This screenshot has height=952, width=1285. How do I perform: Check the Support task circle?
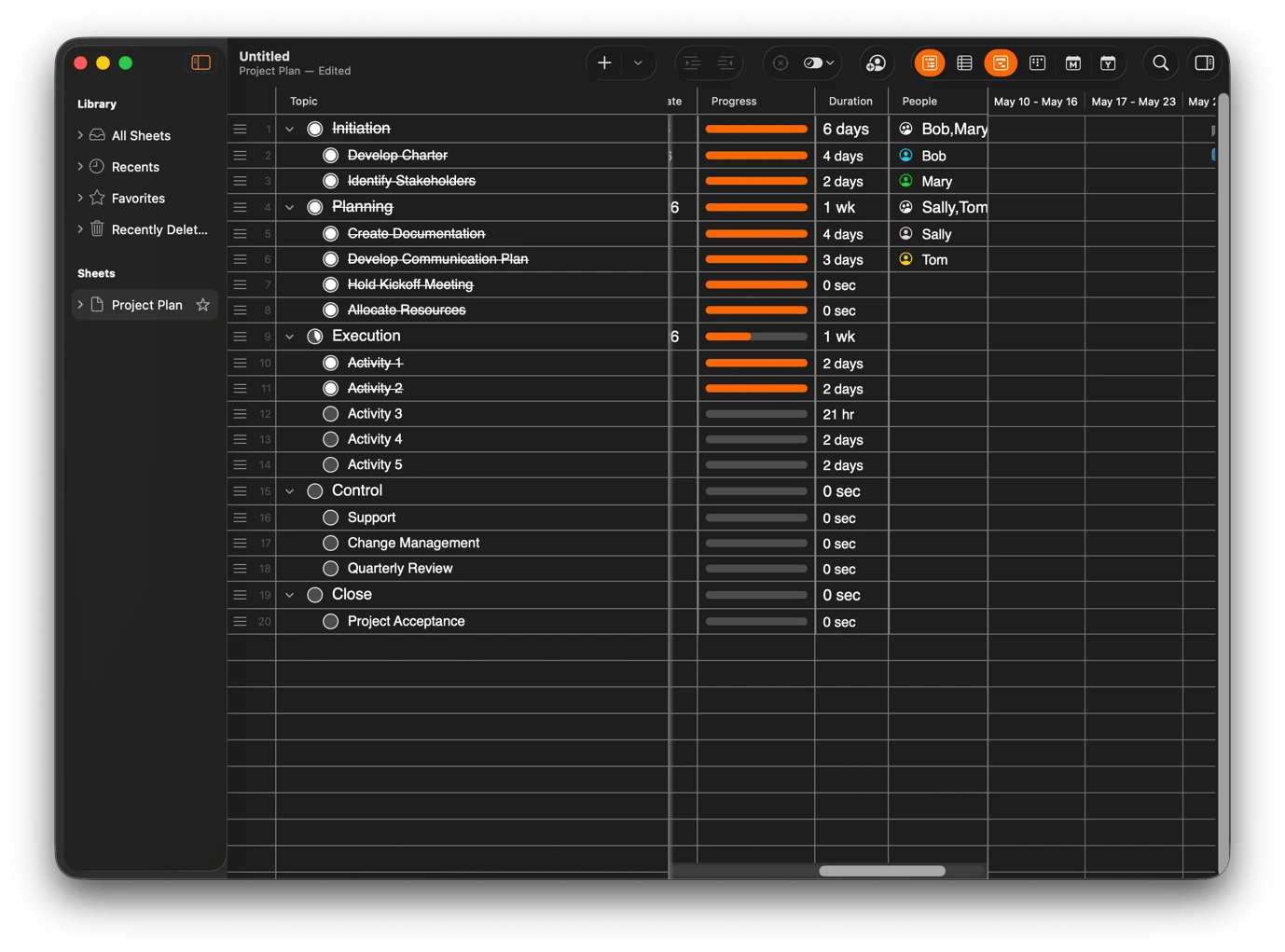330,517
